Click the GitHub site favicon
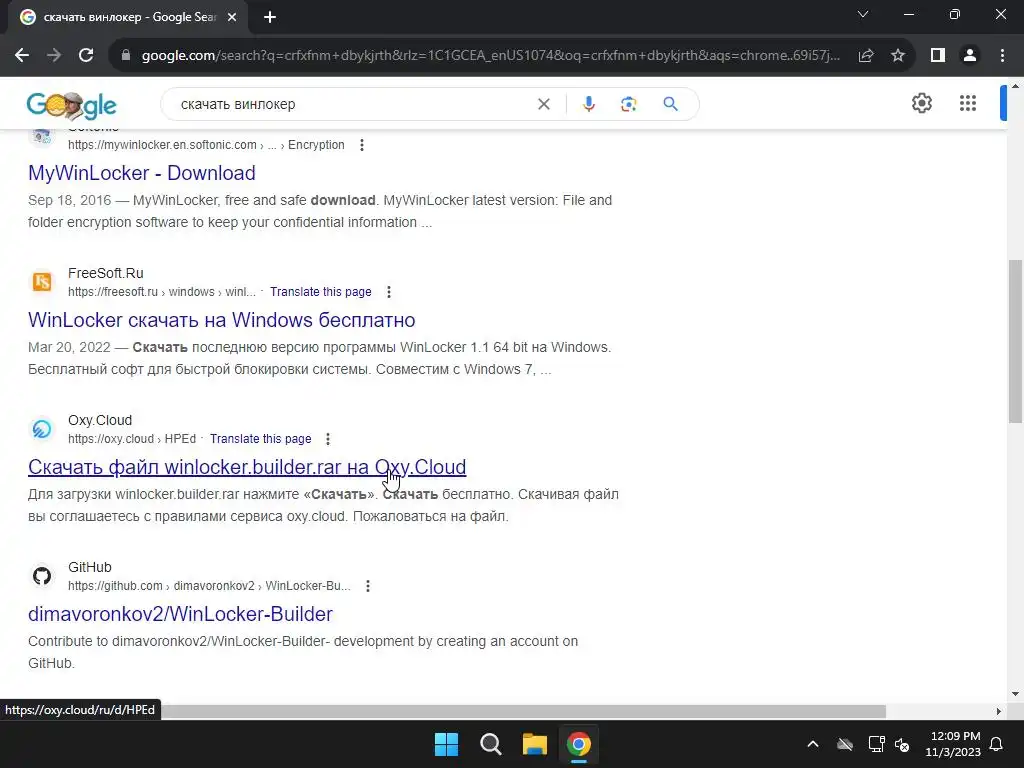The image size is (1024, 768). [x=42, y=575]
